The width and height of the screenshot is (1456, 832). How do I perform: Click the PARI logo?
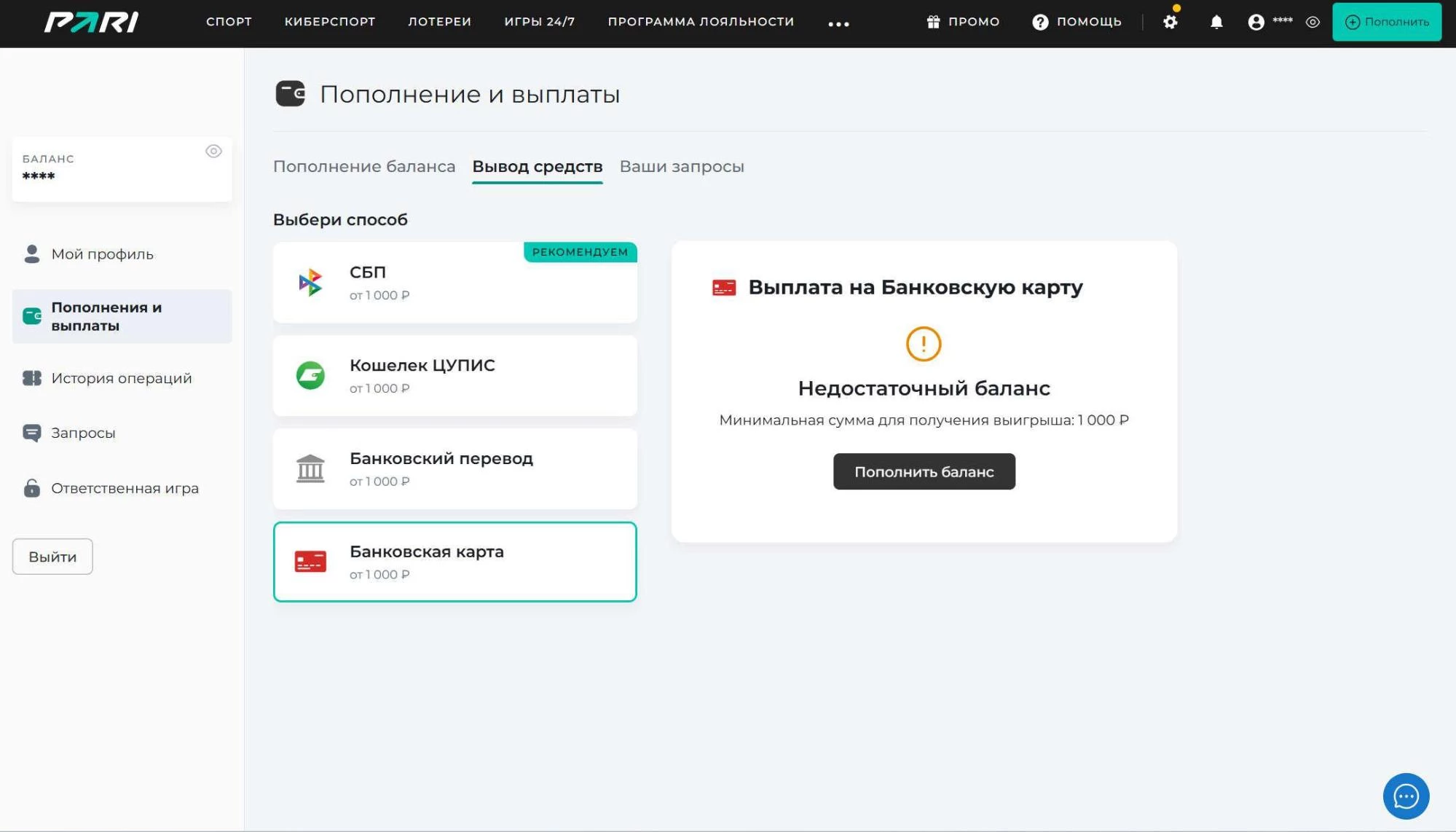(x=91, y=23)
